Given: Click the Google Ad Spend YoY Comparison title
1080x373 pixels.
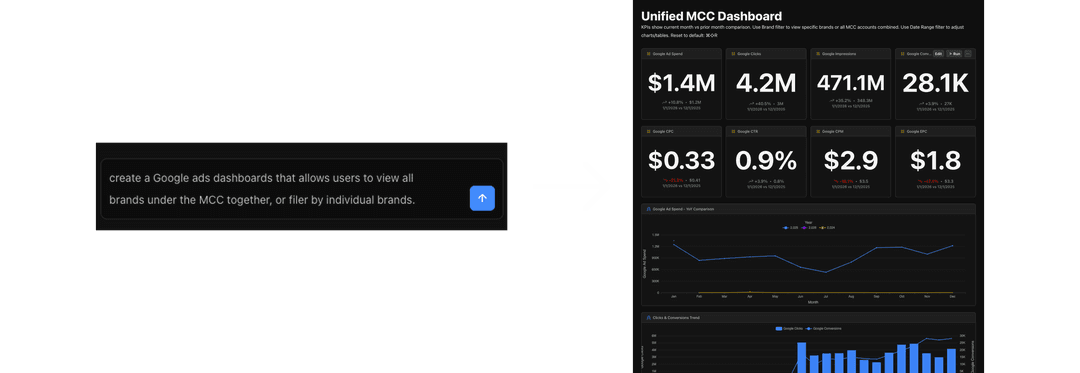Looking at the screenshot, I should point(683,209).
